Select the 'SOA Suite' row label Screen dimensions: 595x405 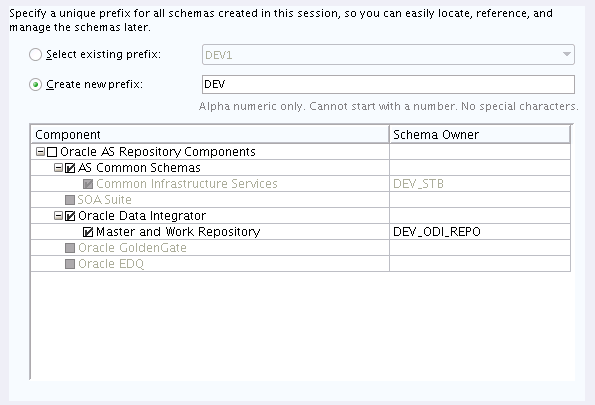coord(104,200)
